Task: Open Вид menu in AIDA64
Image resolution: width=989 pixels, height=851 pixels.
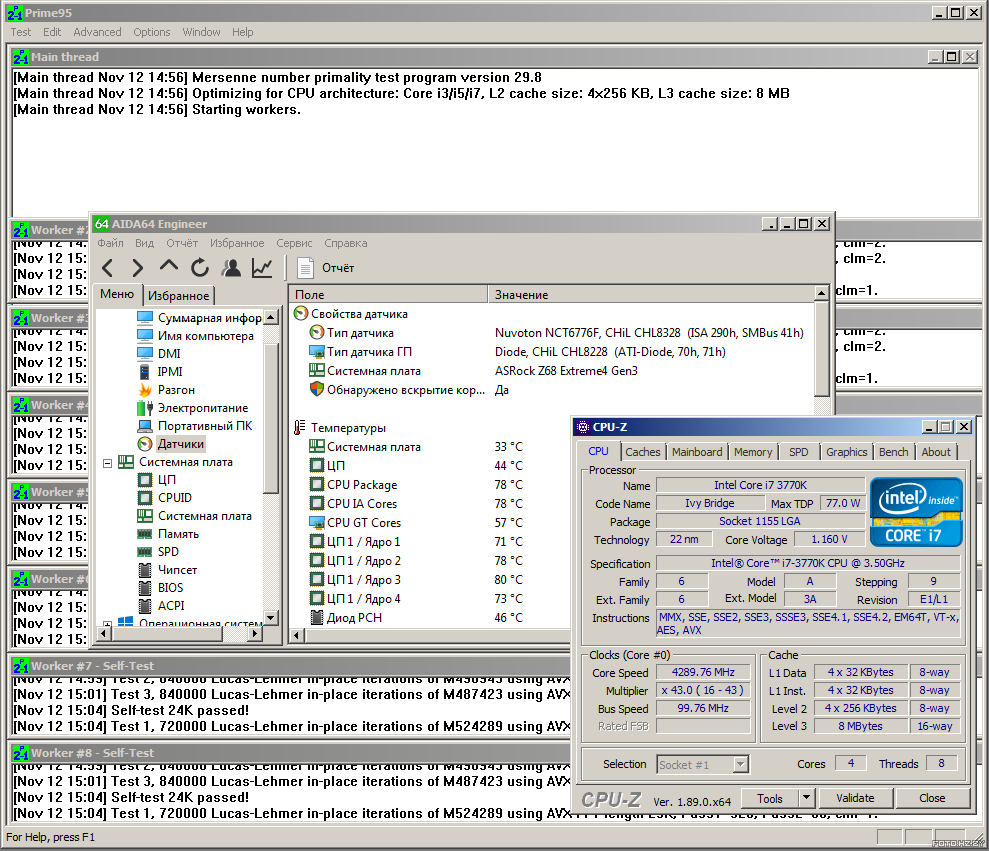Action: pos(144,244)
